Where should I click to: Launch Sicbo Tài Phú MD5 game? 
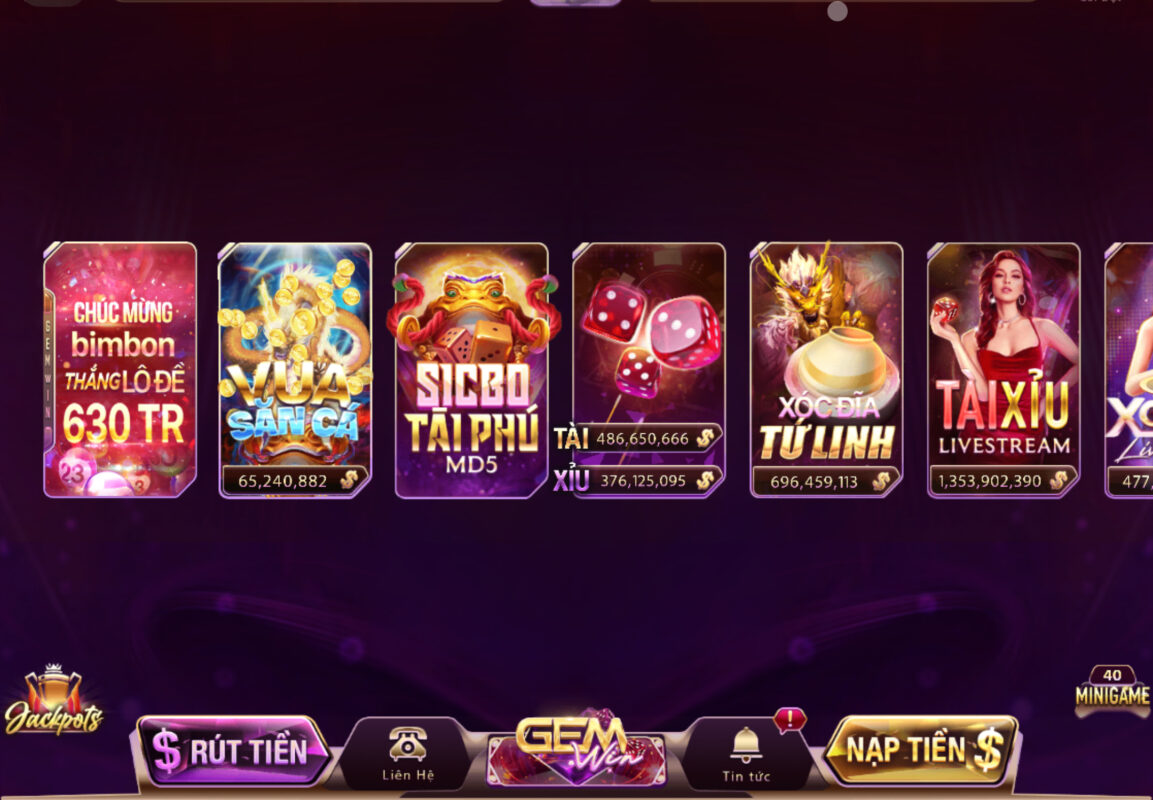[472, 370]
